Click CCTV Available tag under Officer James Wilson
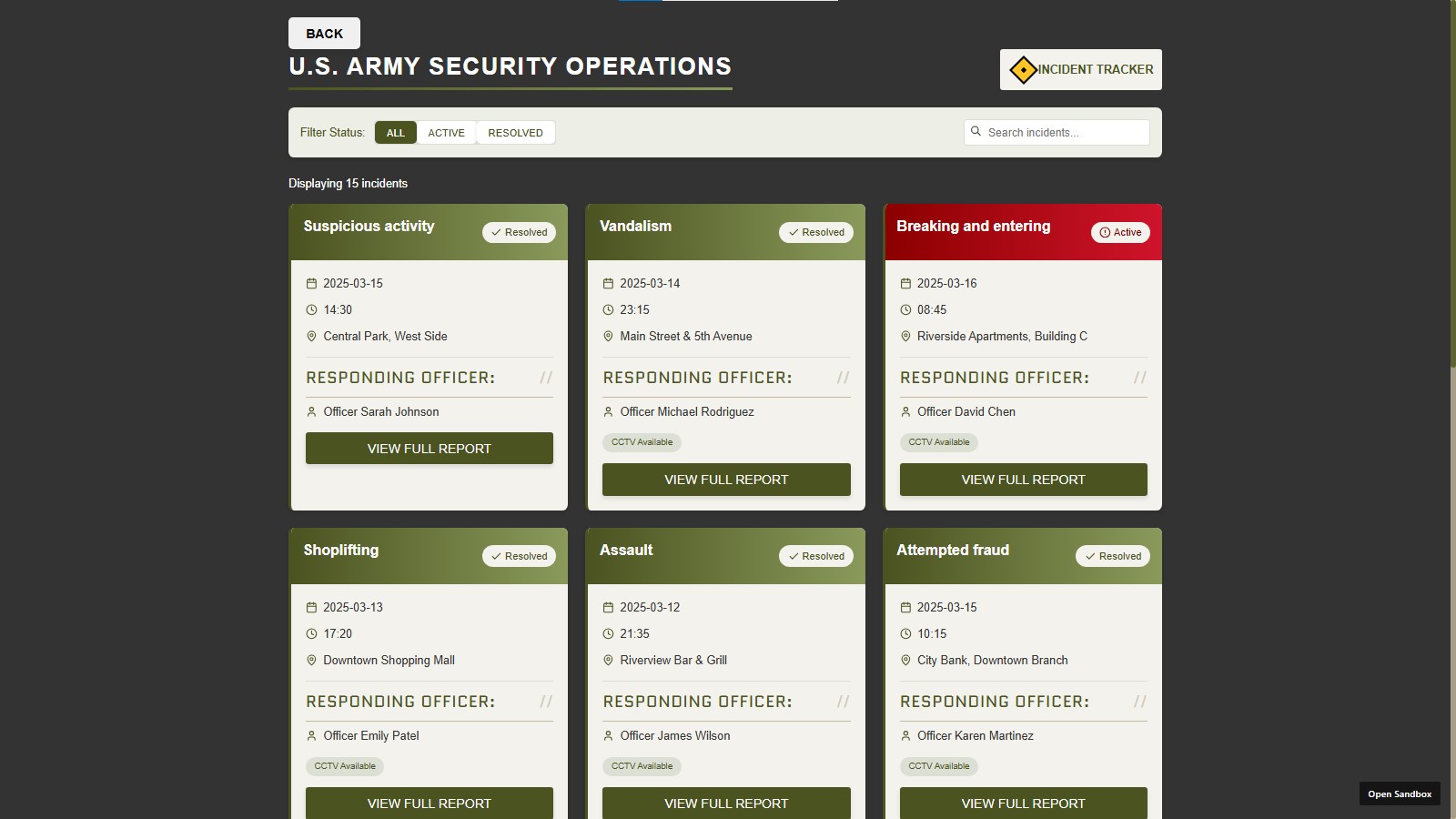 [642, 766]
